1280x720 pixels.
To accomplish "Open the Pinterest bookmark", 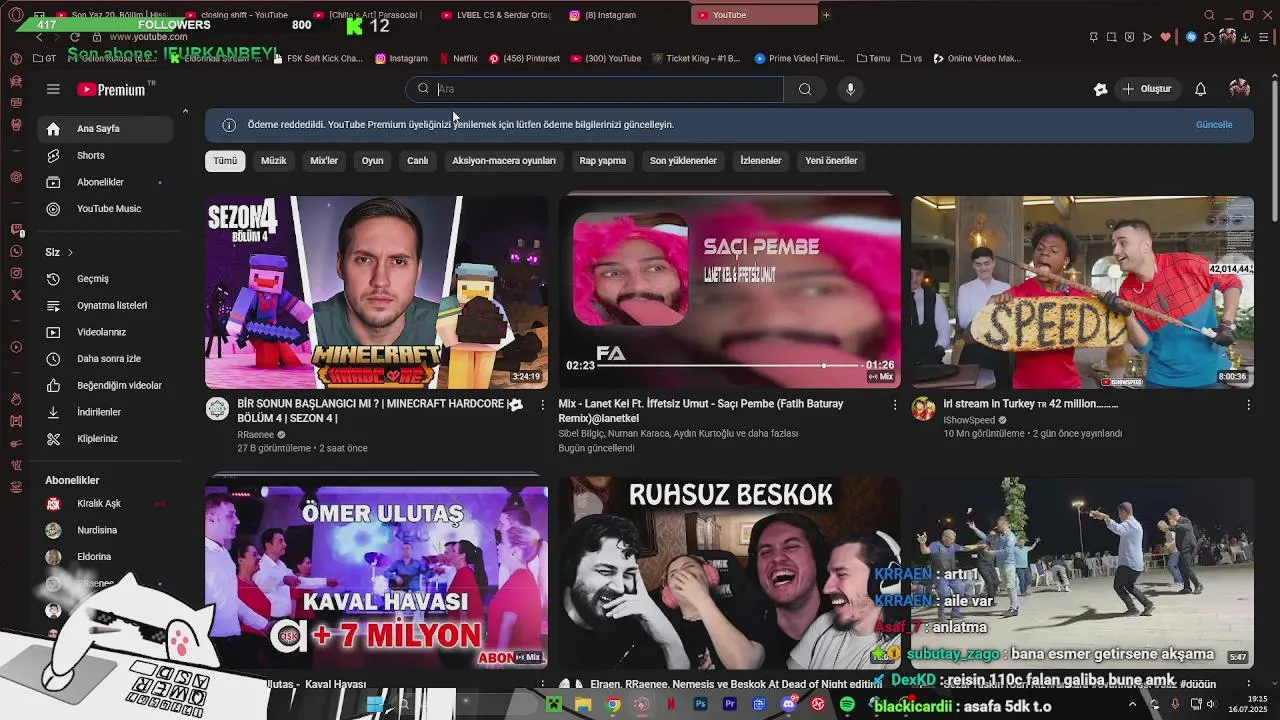I will point(524,58).
